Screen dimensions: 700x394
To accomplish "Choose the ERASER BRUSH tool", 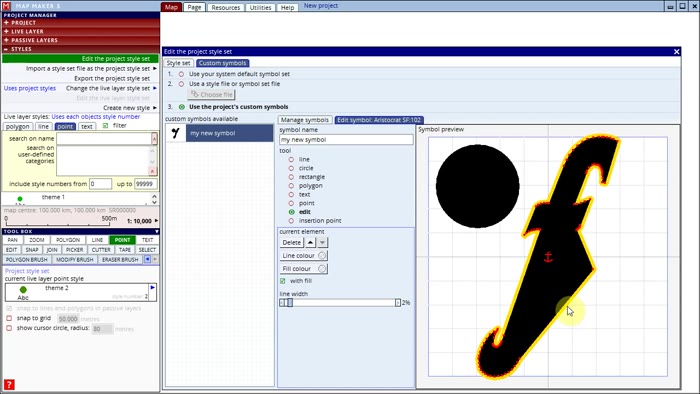I will click(120, 260).
